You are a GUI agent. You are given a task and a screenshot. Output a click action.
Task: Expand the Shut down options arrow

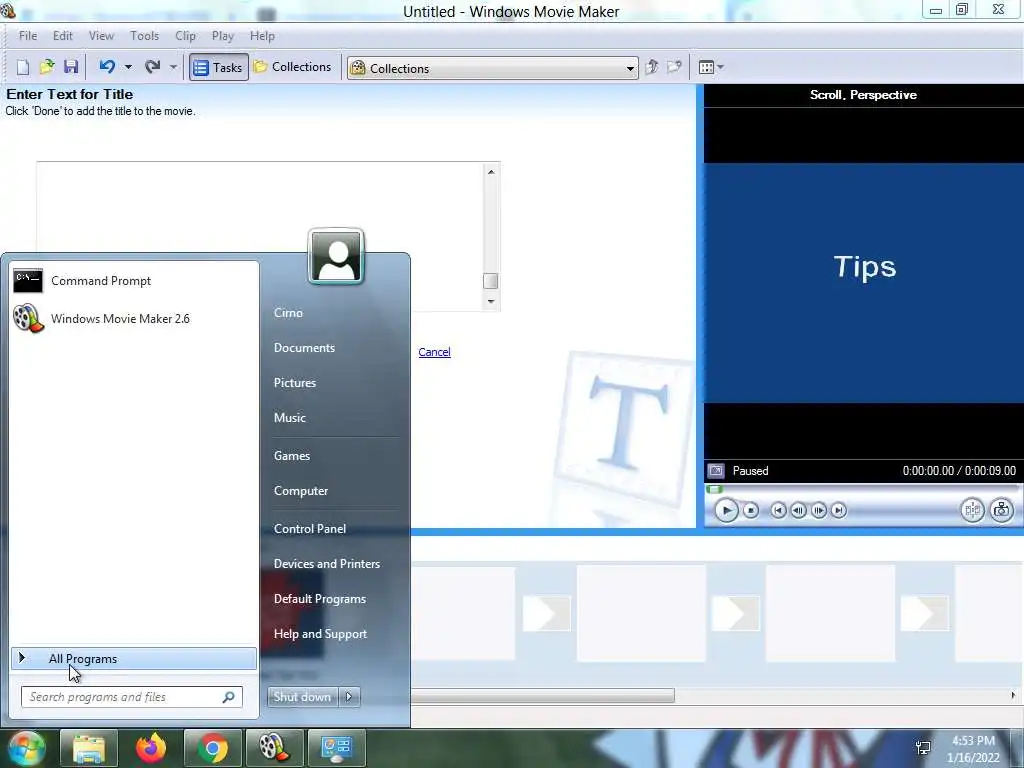point(349,697)
